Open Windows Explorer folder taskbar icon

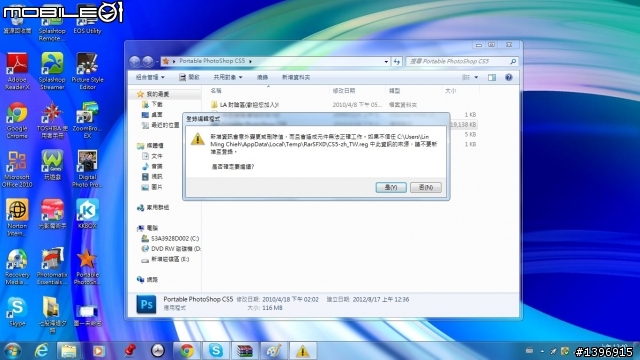69,351
